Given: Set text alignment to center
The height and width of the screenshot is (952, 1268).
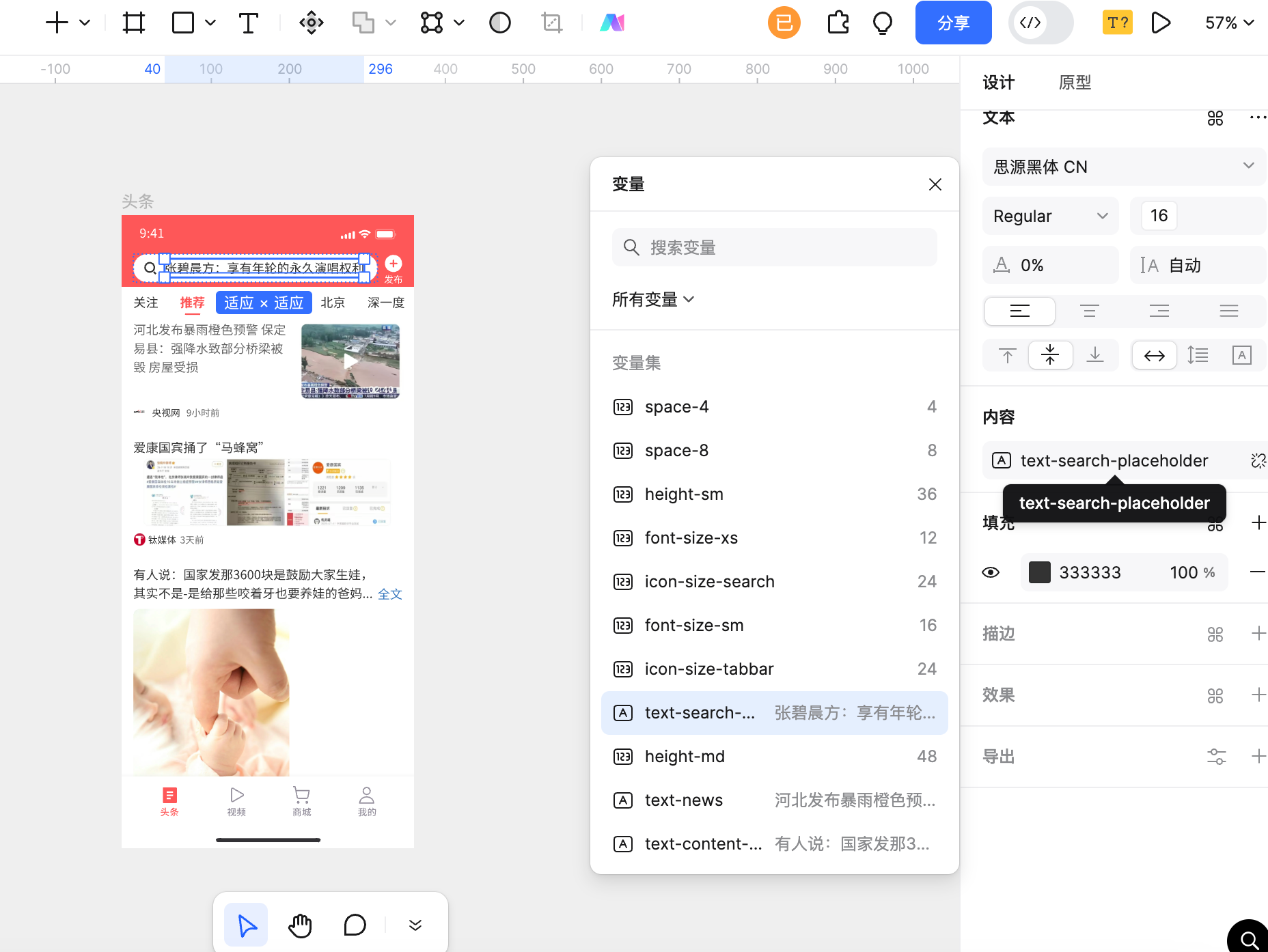Looking at the screenshot, I should [x=1089, y=311].
